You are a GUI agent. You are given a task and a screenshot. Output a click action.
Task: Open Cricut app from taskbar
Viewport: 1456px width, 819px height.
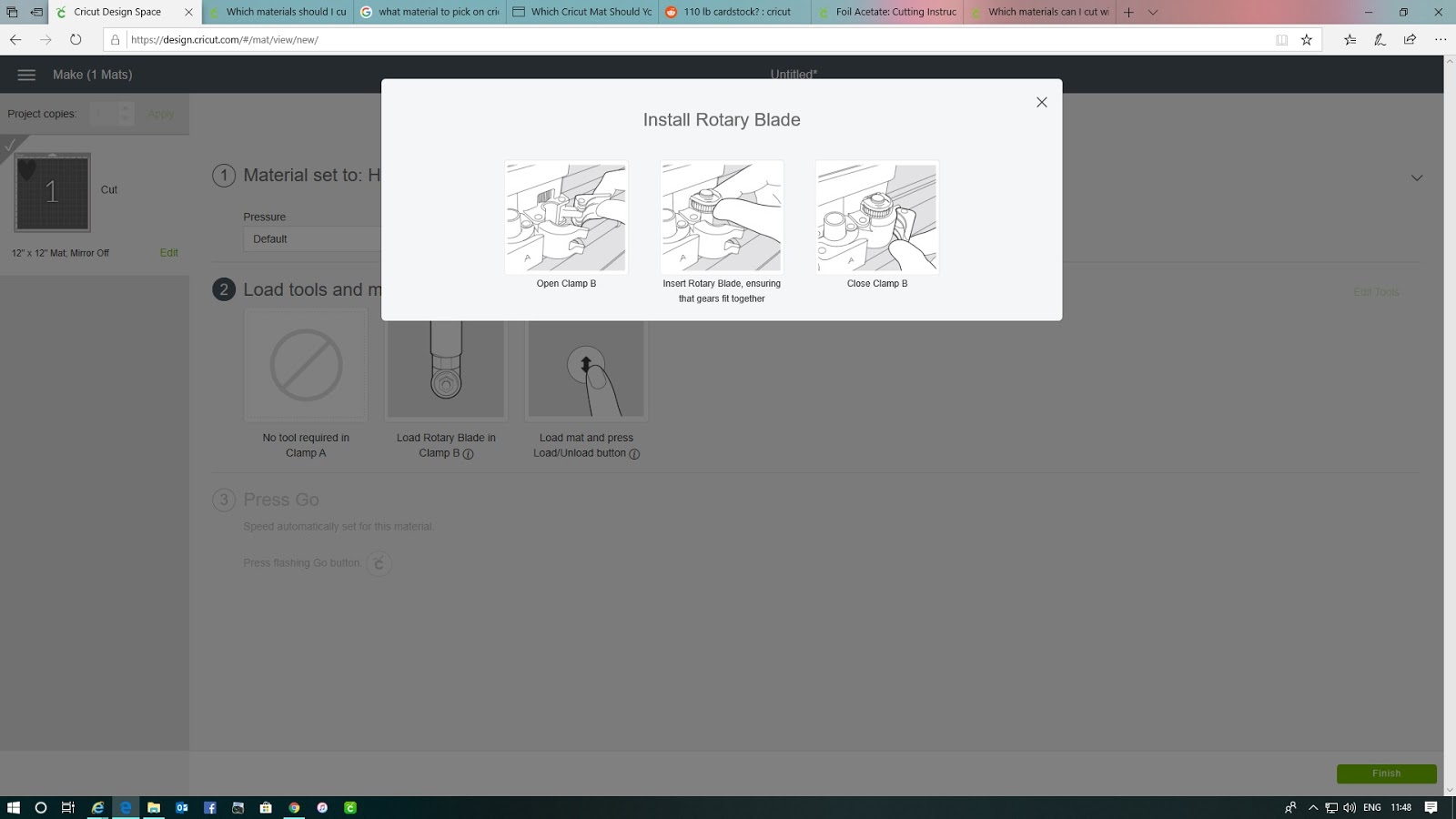point(350,807)
